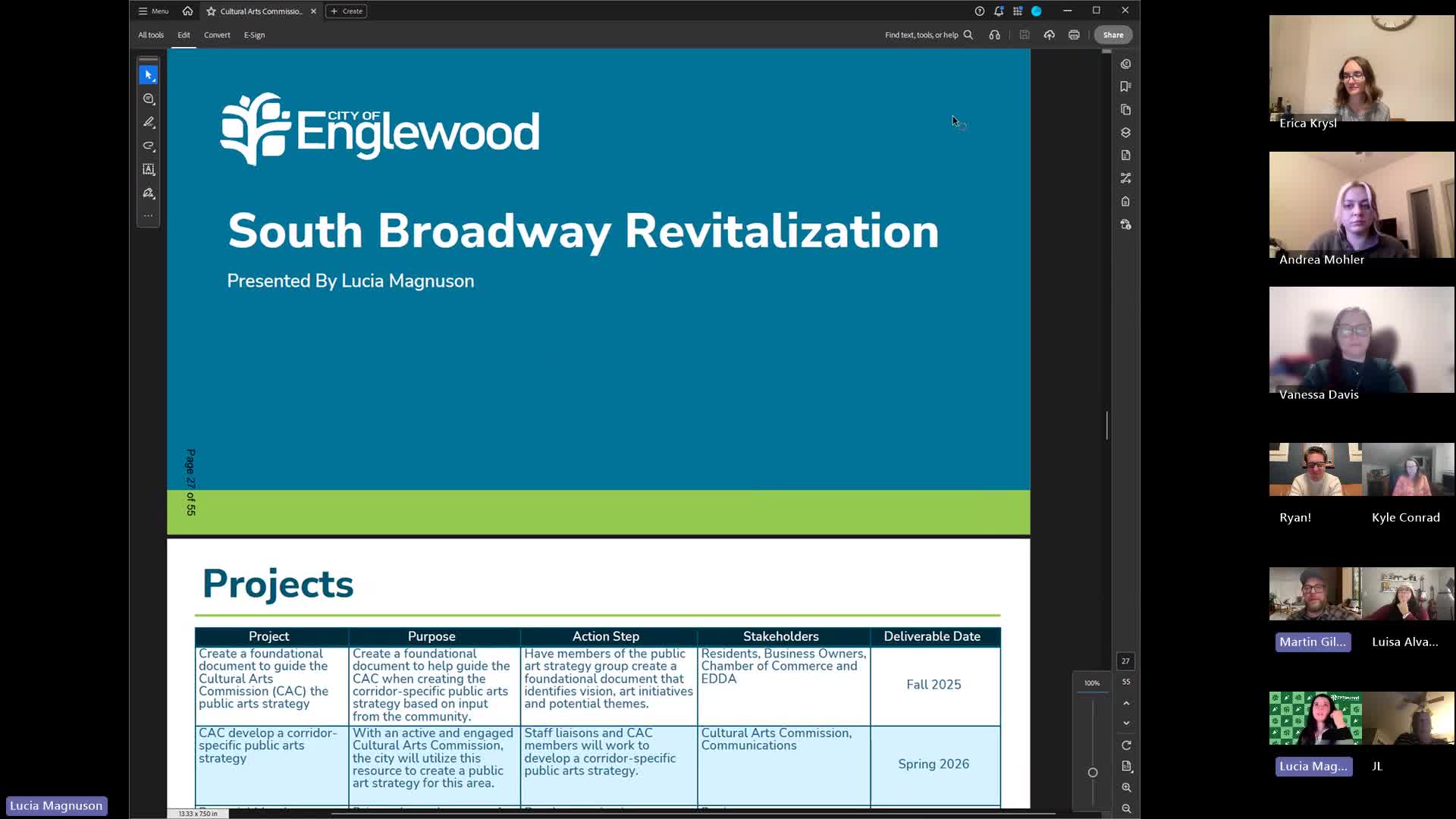The image size is (1456, 819).
Task: Open the Add Comment tool
Action: pos(149,99)
